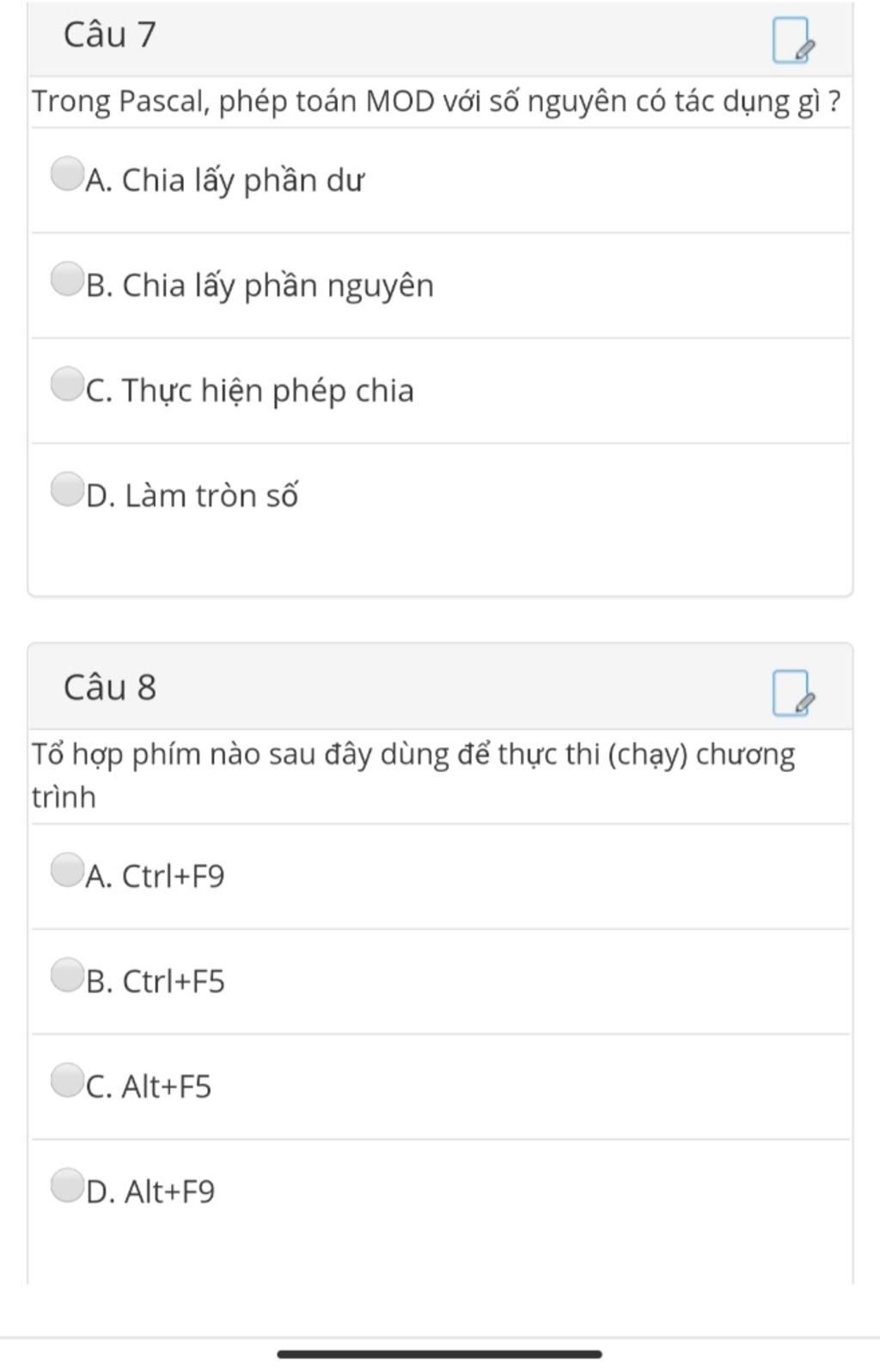Viewport: 880px width, 1372px height.
Task: Tap the answer text "Ctrl+F9"
Action: [173, 877]
